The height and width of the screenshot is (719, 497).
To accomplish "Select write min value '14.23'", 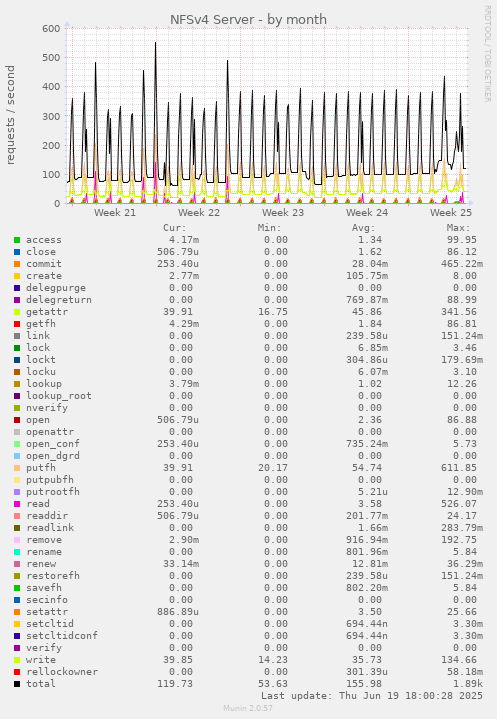I will (x=273, y=660).
